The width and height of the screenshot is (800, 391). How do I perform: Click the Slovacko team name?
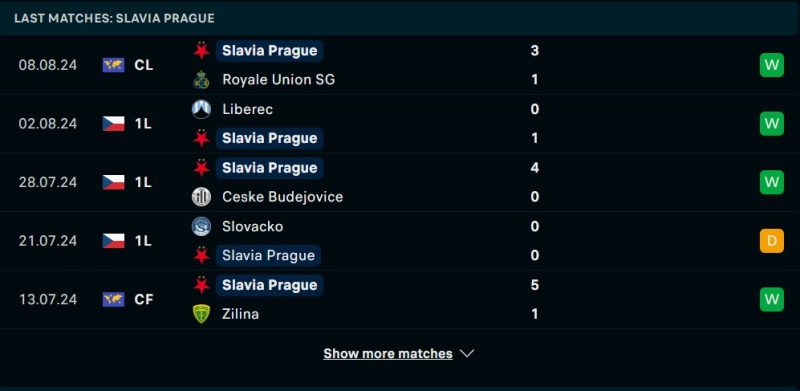point(253,226)
